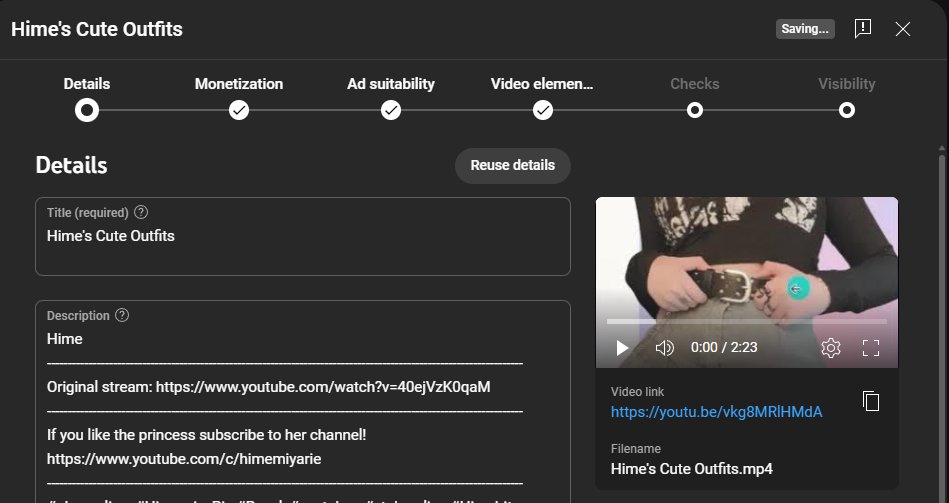
Task: Go to the Visibility step
Action: tap(846, 110)
